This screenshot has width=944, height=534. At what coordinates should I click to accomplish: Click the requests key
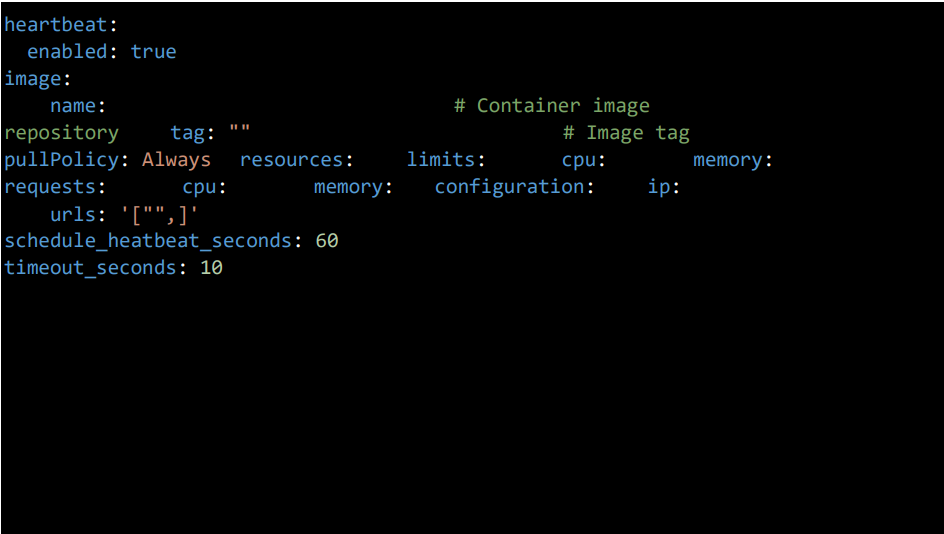50,187
